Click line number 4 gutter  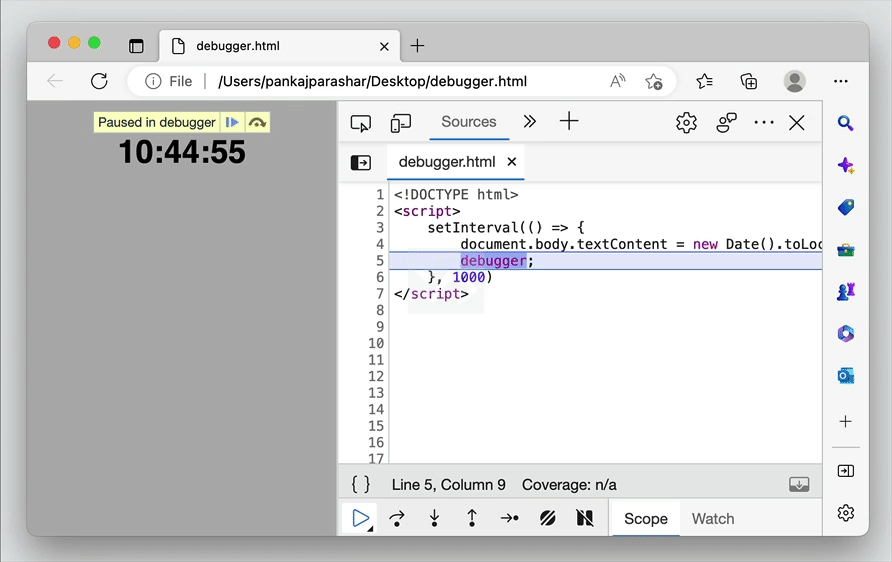pyautogui.click(x=379, y=244)
